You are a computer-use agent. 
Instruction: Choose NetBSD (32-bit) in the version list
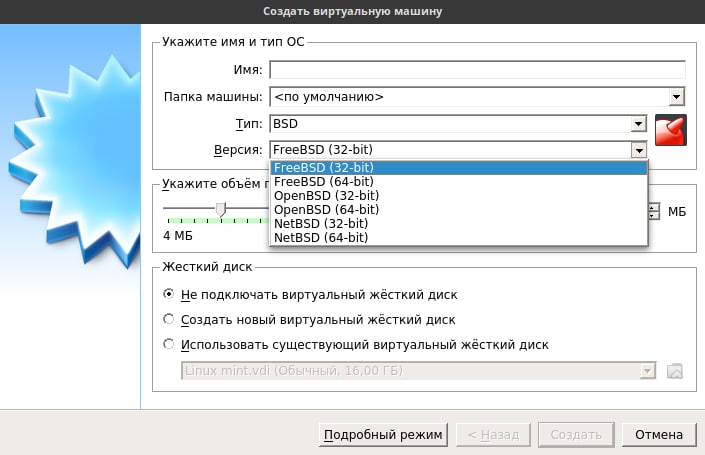point(459,223)
